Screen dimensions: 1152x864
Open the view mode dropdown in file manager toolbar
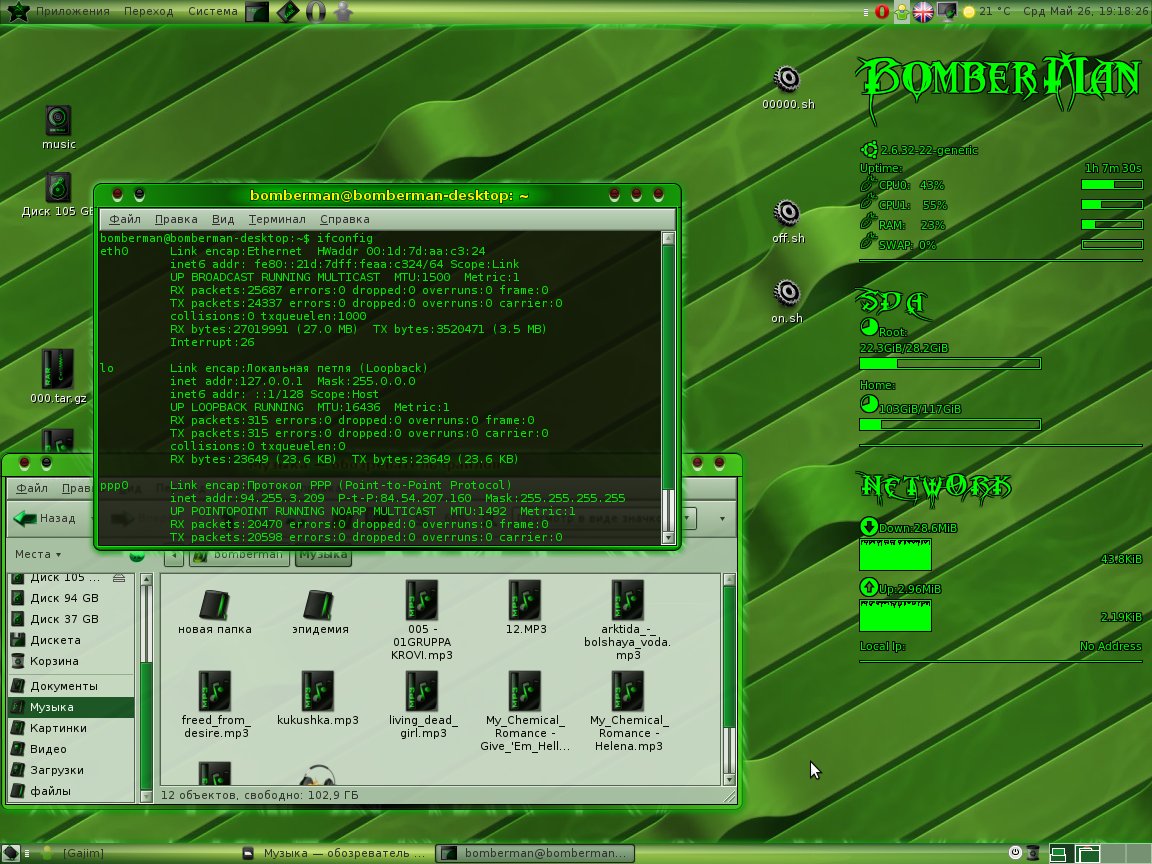coord(687,518)
